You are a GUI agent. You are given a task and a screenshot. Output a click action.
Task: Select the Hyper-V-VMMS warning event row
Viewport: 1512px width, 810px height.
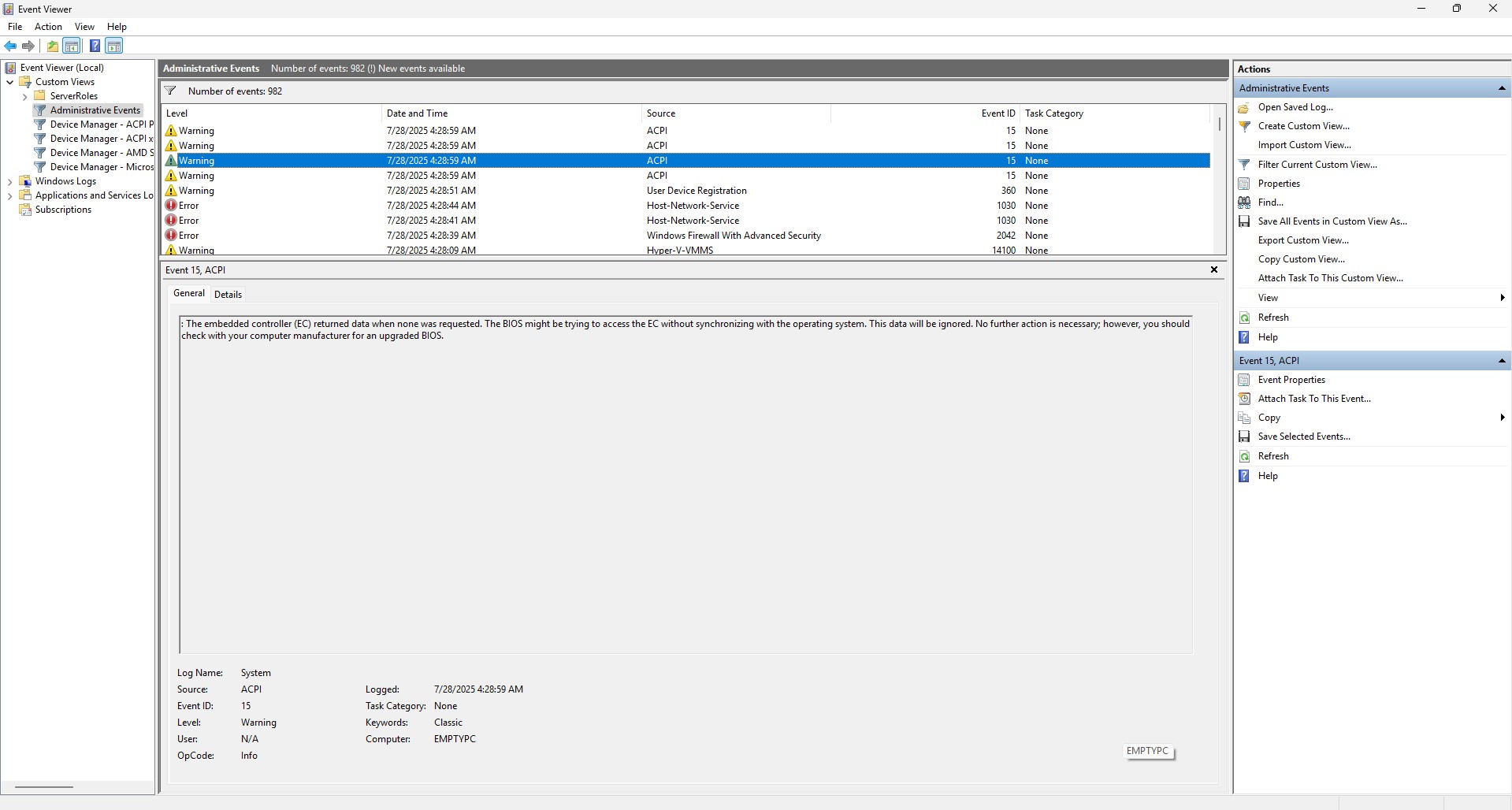pos(552,250)
